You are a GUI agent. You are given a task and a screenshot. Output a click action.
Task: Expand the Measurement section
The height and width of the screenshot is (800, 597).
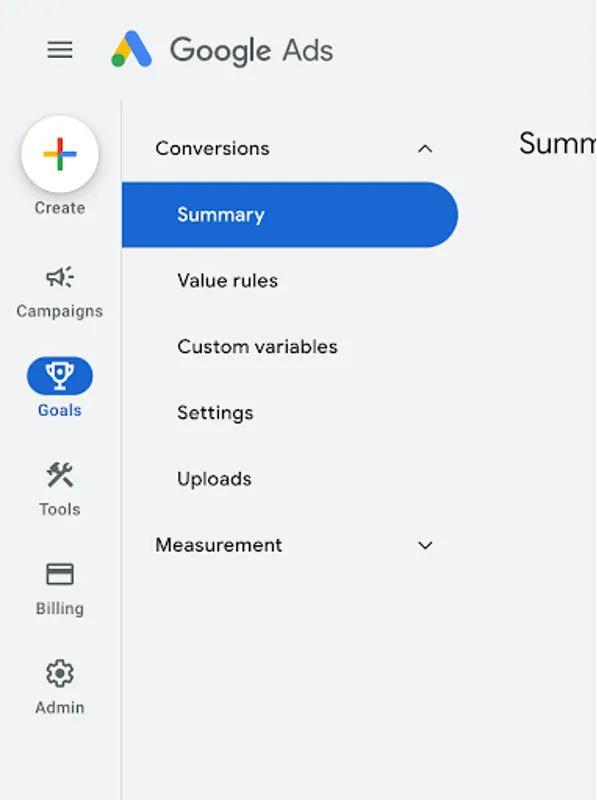point(425,545)
